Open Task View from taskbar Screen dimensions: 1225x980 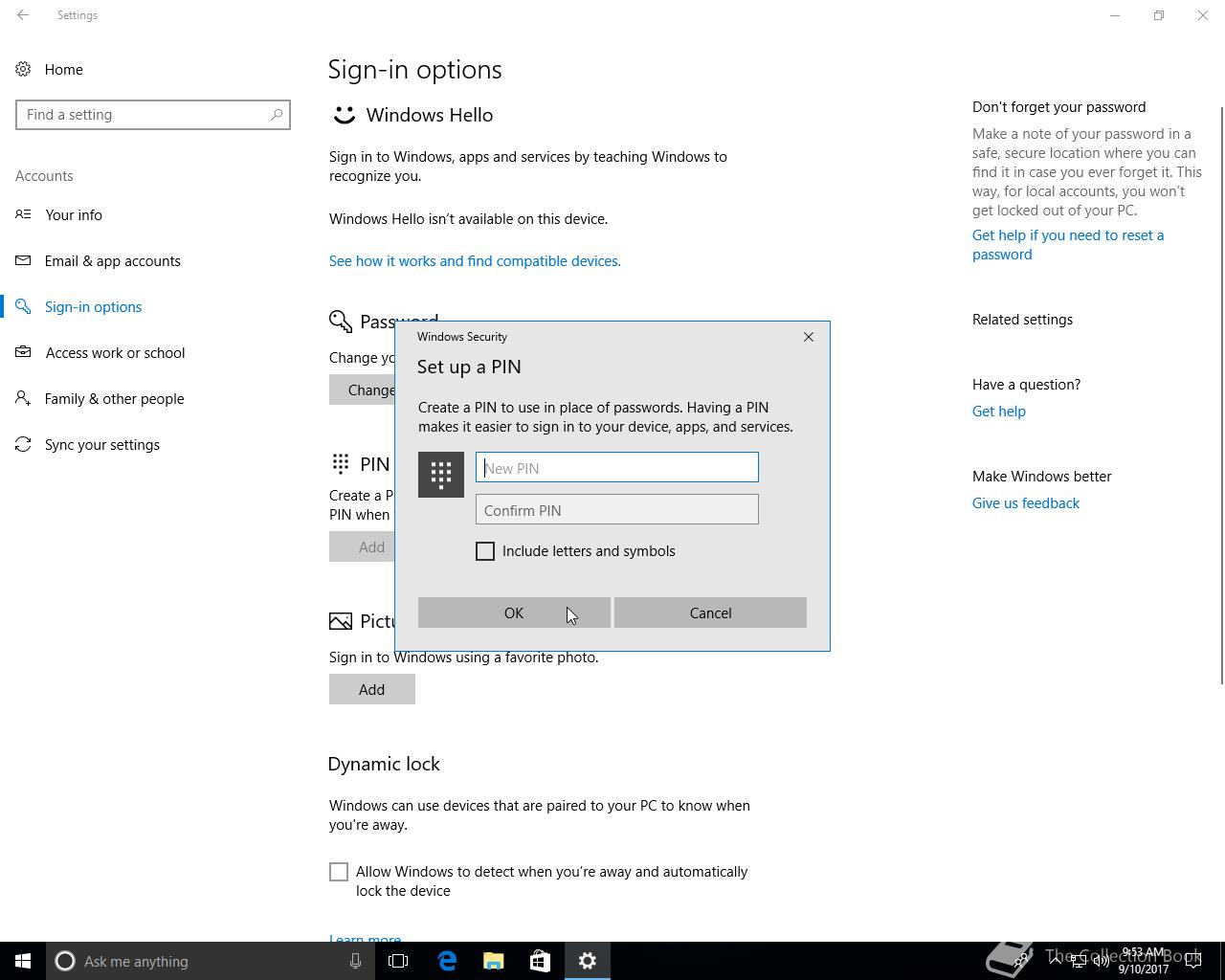point(398,961)
